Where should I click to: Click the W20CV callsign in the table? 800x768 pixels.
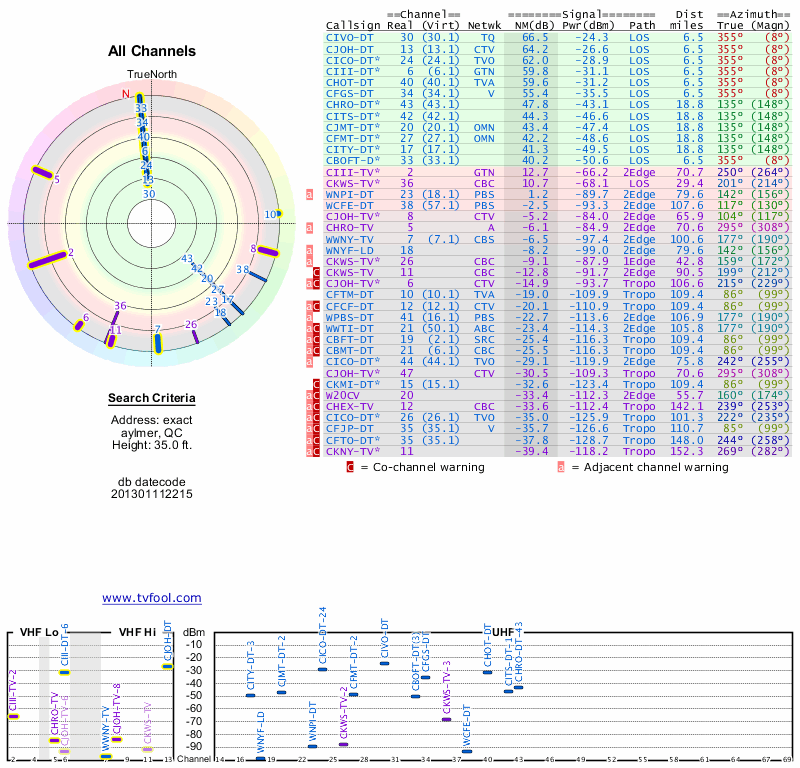coord(344,395)
